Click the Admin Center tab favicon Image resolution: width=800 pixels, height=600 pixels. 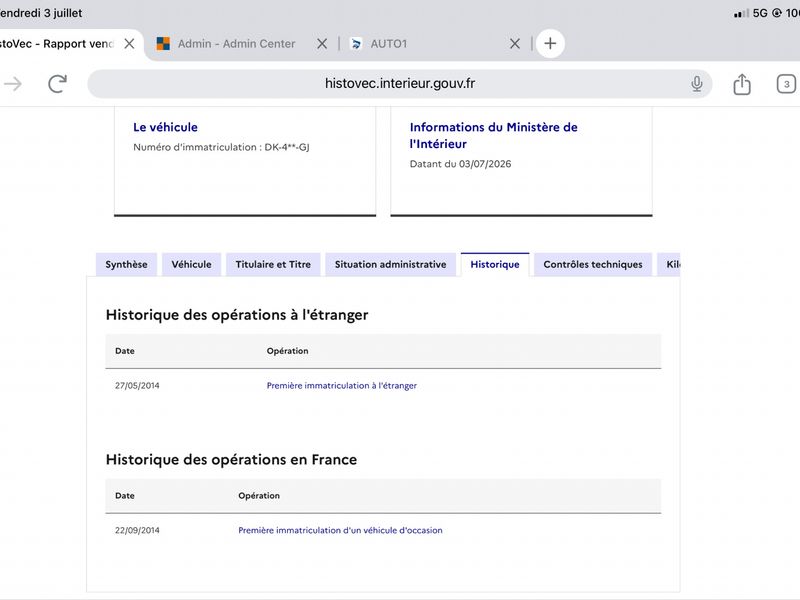coord(163,44)
